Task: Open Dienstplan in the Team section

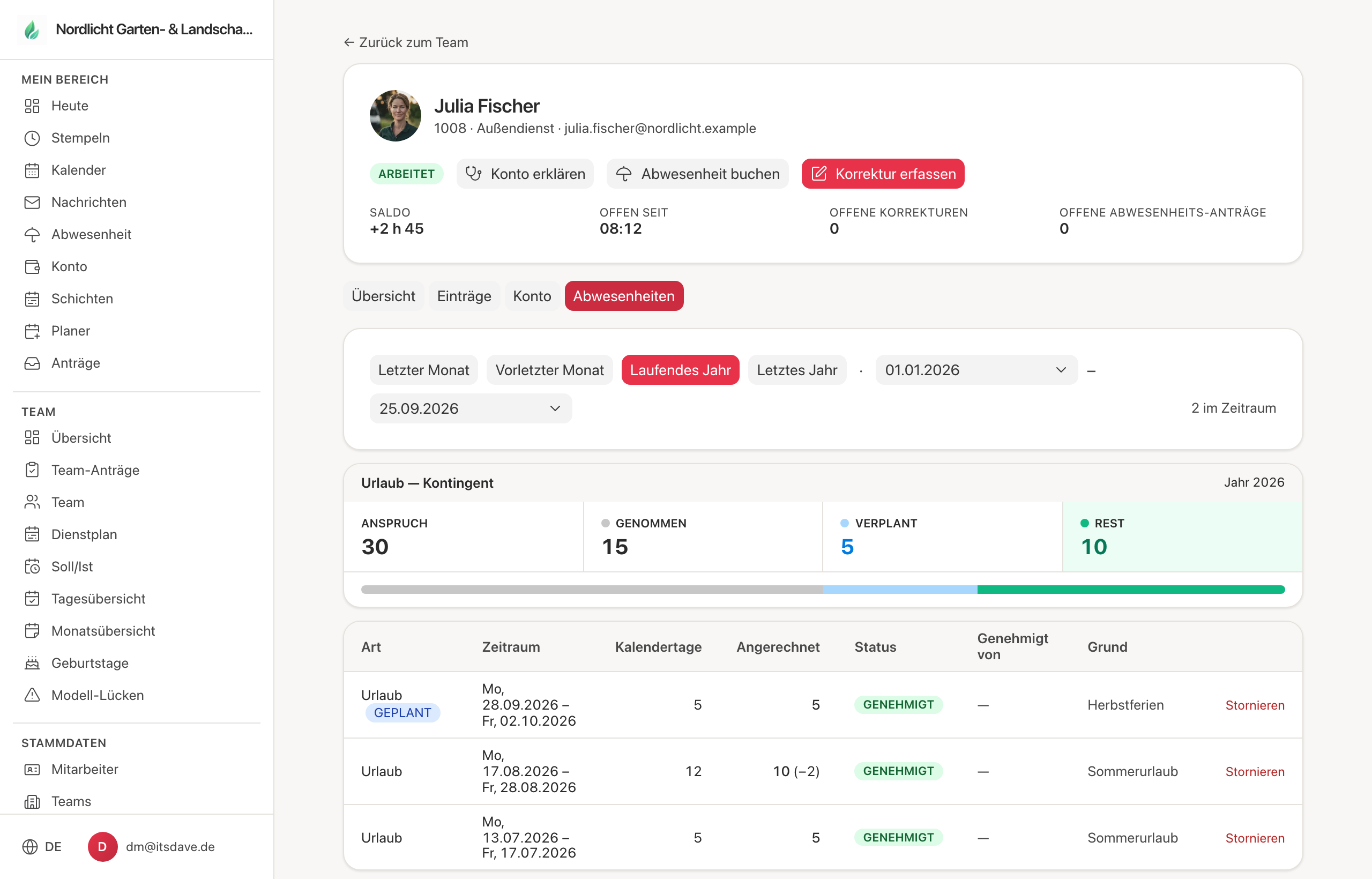Action: pos(84,534)
